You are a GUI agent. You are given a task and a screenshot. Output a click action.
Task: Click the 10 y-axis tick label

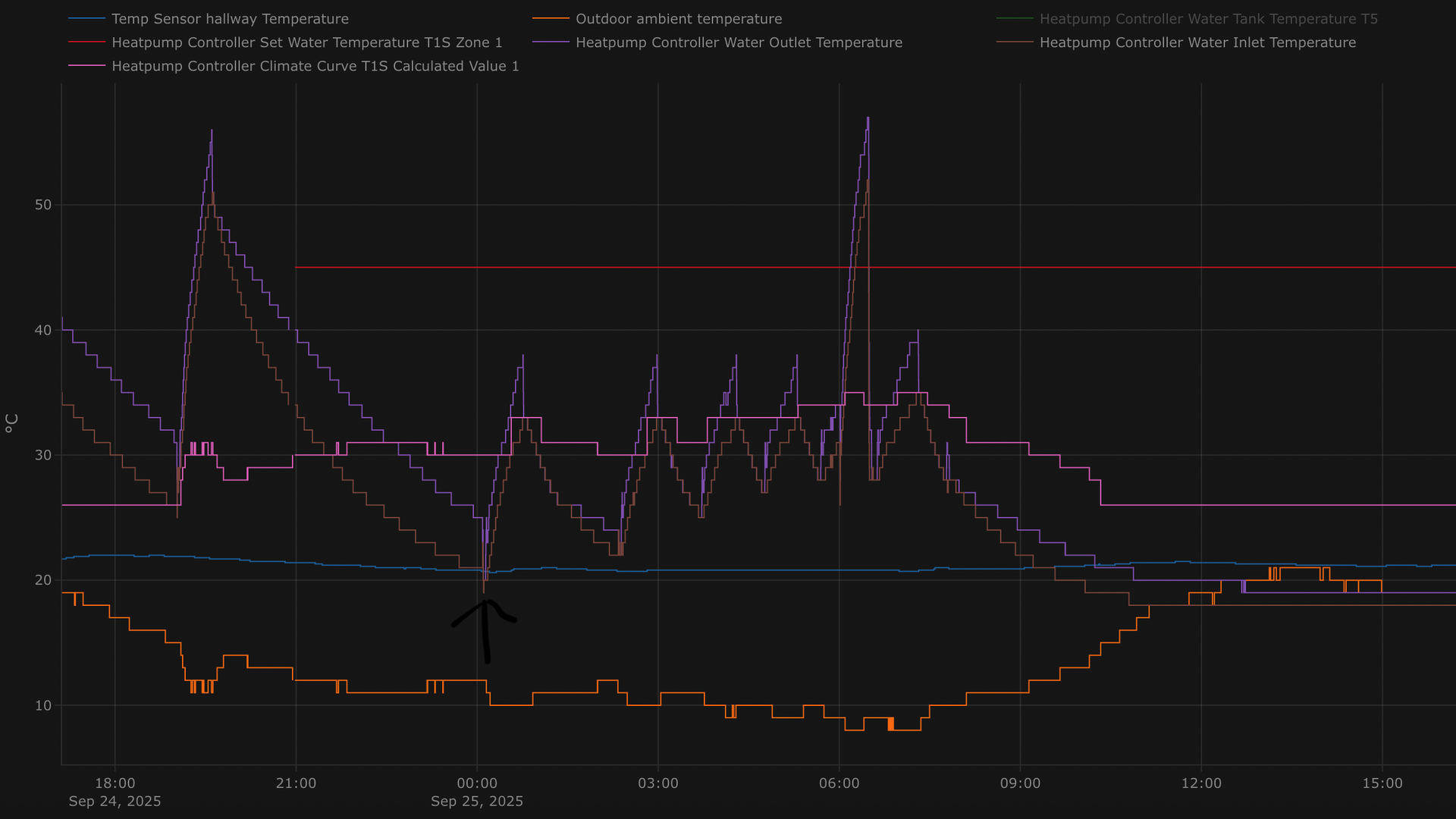(43, 705)
